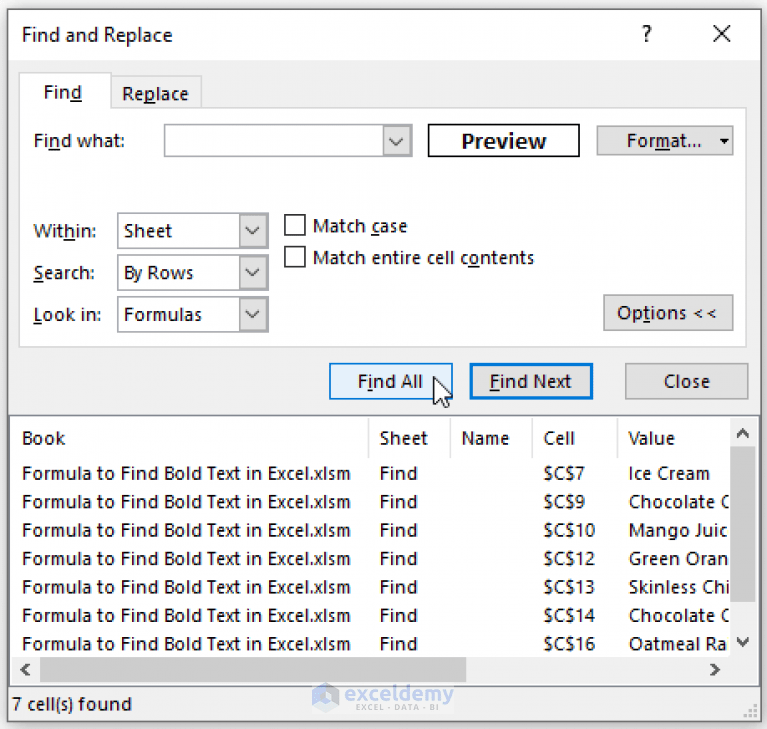Click the Preview format box

click(x=503, y=141)
